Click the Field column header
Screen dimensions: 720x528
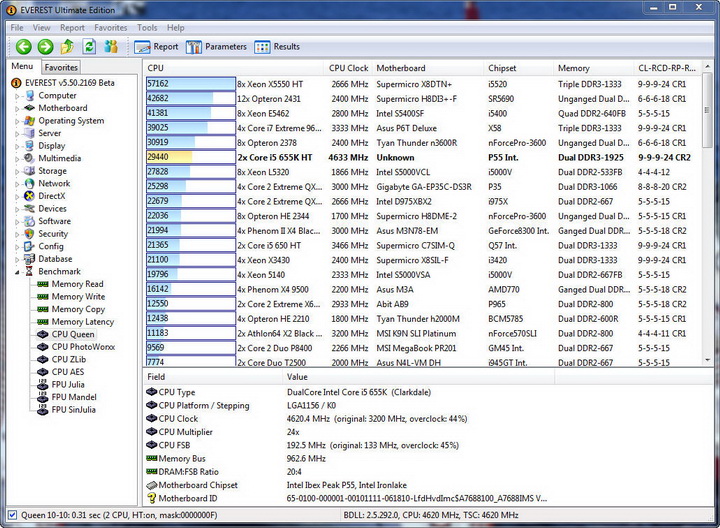coord(212,377)
